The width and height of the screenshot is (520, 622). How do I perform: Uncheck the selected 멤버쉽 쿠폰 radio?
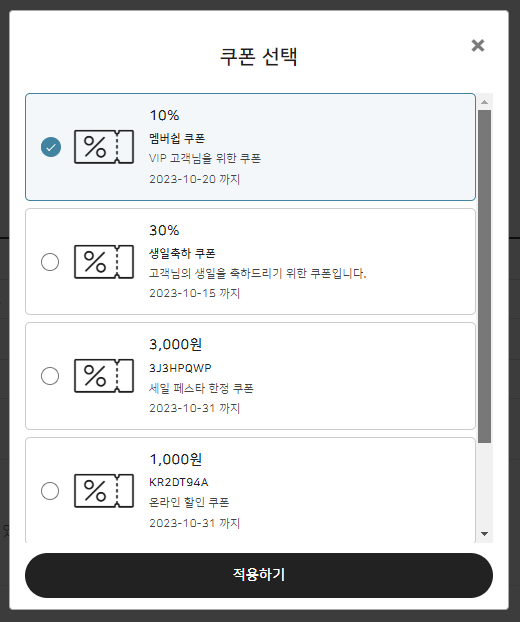(x=51, y=147)
